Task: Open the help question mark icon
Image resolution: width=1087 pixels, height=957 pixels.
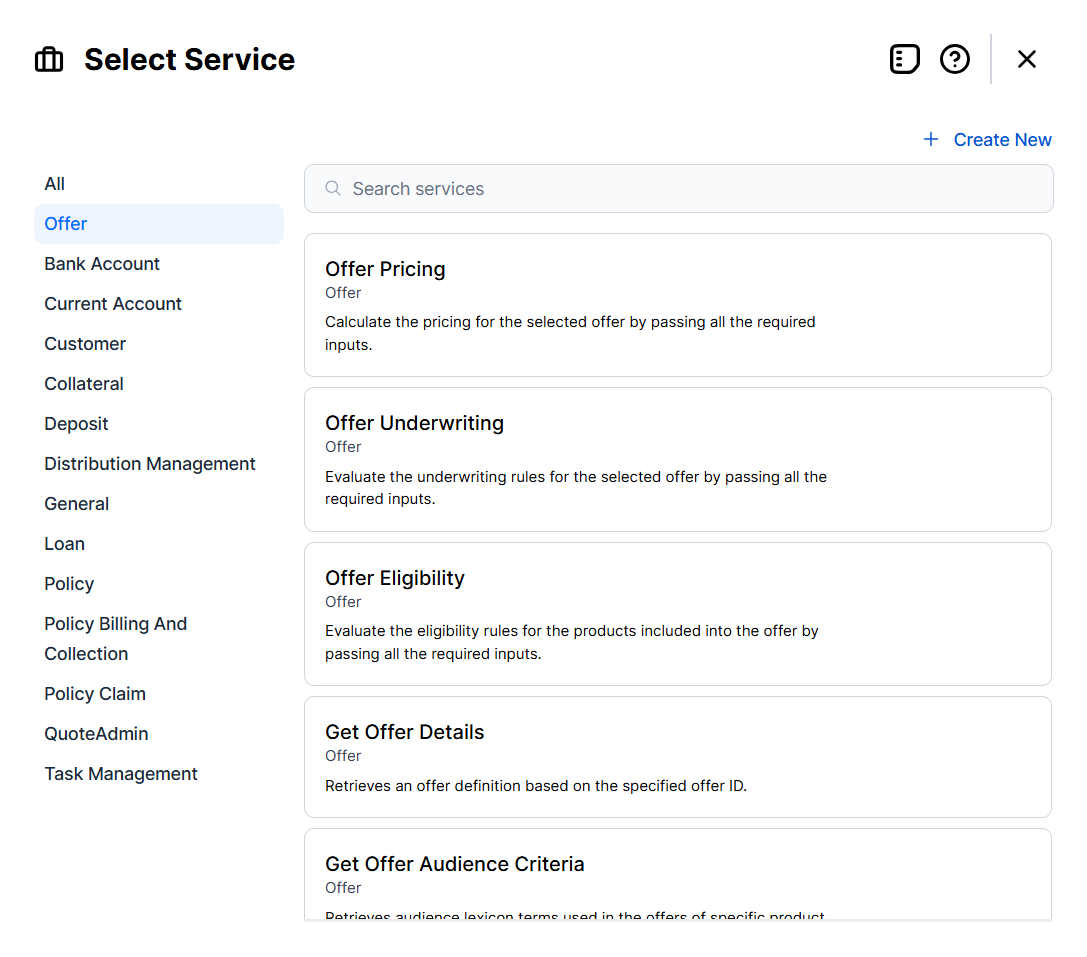Action: tap(955, 60)
